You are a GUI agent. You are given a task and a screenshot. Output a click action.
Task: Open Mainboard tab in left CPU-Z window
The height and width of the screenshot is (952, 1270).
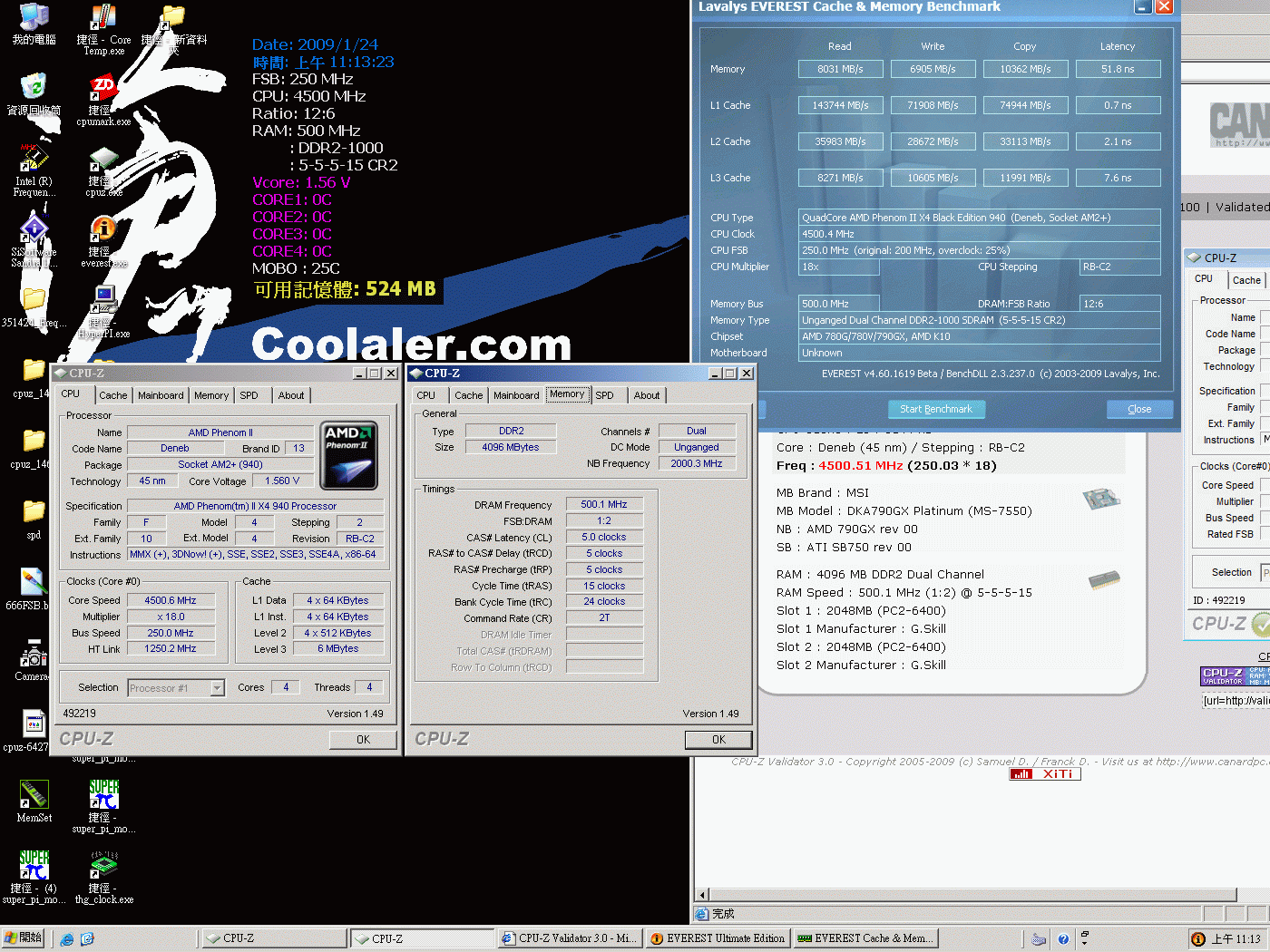tap(161, 395)
